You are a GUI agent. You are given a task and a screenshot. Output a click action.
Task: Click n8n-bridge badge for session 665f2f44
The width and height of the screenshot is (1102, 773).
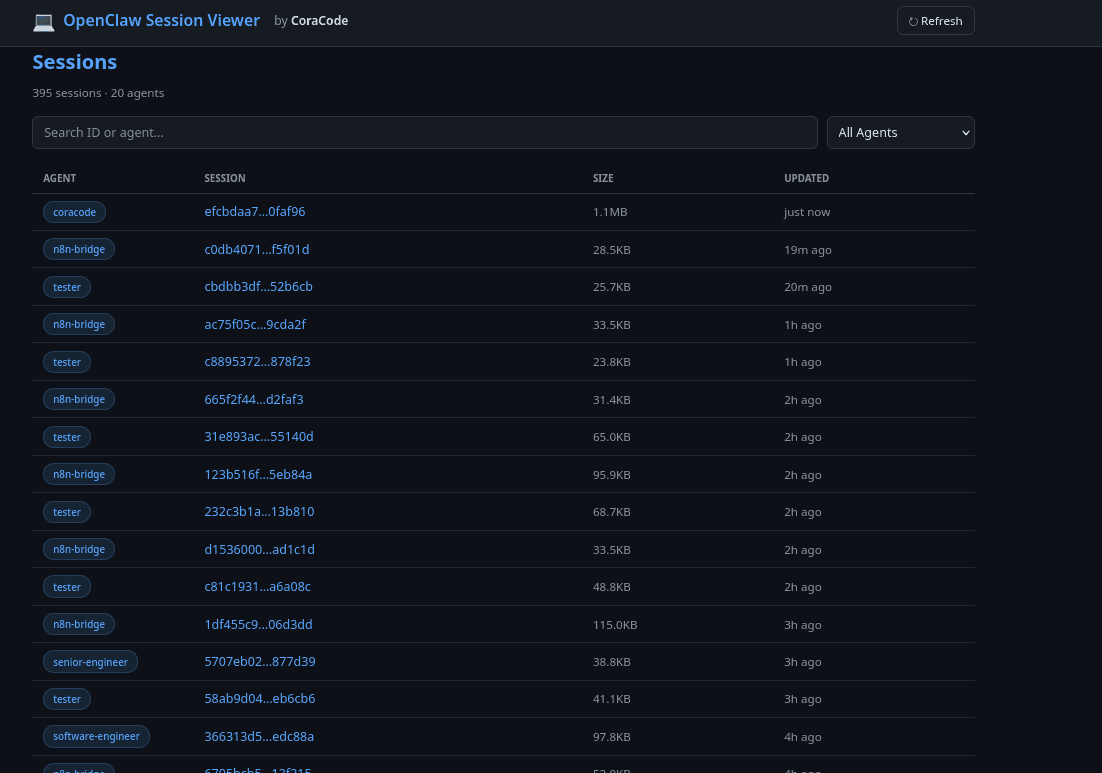click(x=79, y=399)
